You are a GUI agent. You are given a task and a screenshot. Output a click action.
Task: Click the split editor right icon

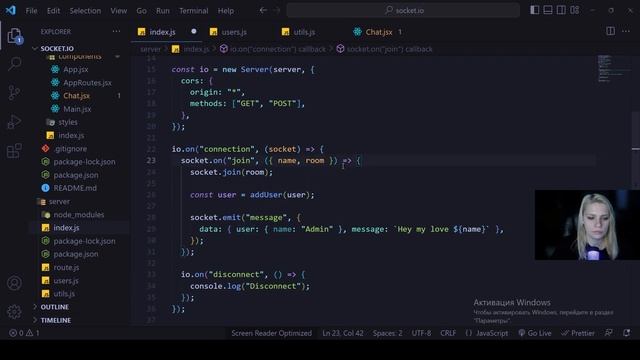[611, 31]
